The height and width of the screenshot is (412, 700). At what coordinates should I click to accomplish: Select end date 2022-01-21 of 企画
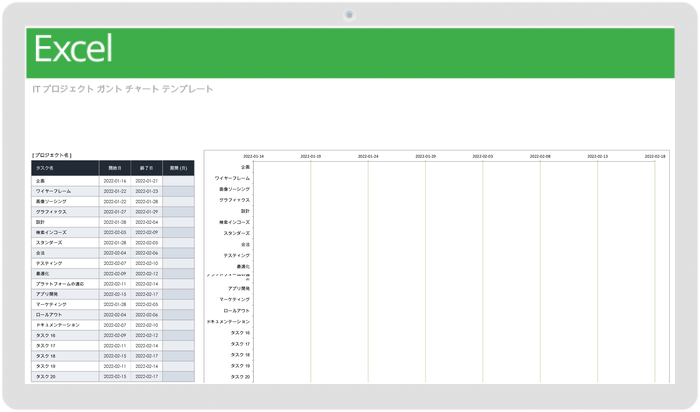tap(146, 181)
